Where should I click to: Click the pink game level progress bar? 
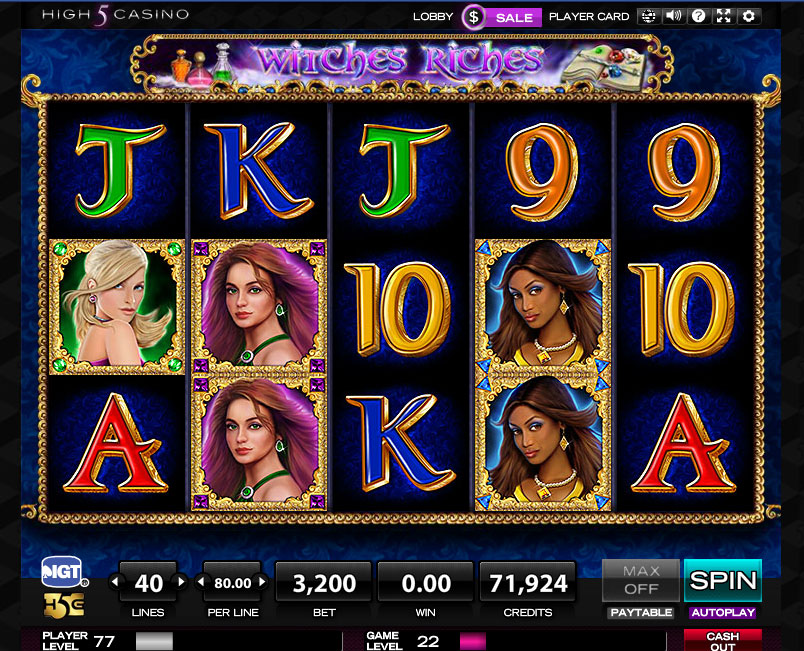472,641
